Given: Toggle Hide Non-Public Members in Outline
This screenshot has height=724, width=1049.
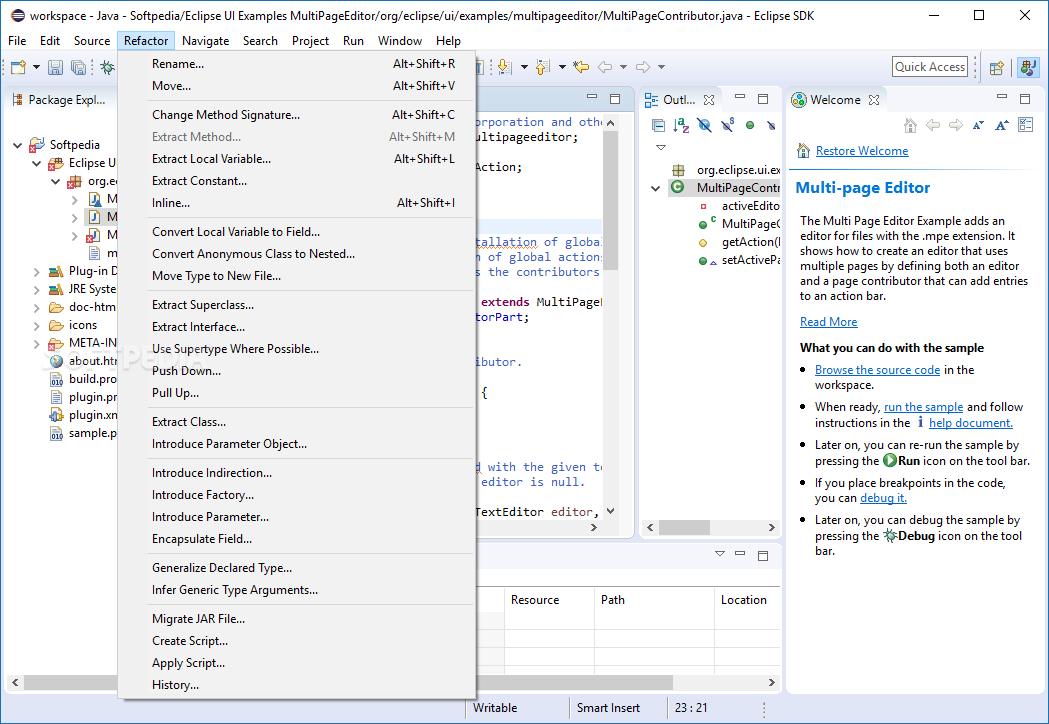Looking at the screenshot, I should (750, 125).
